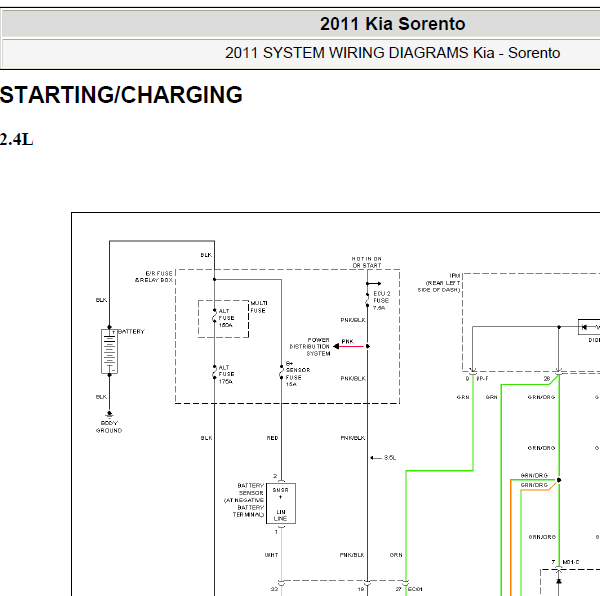Click the junction dot on orange GRN/ORG wire
This screenshot has height=596, width=600.
click(559, 480)
